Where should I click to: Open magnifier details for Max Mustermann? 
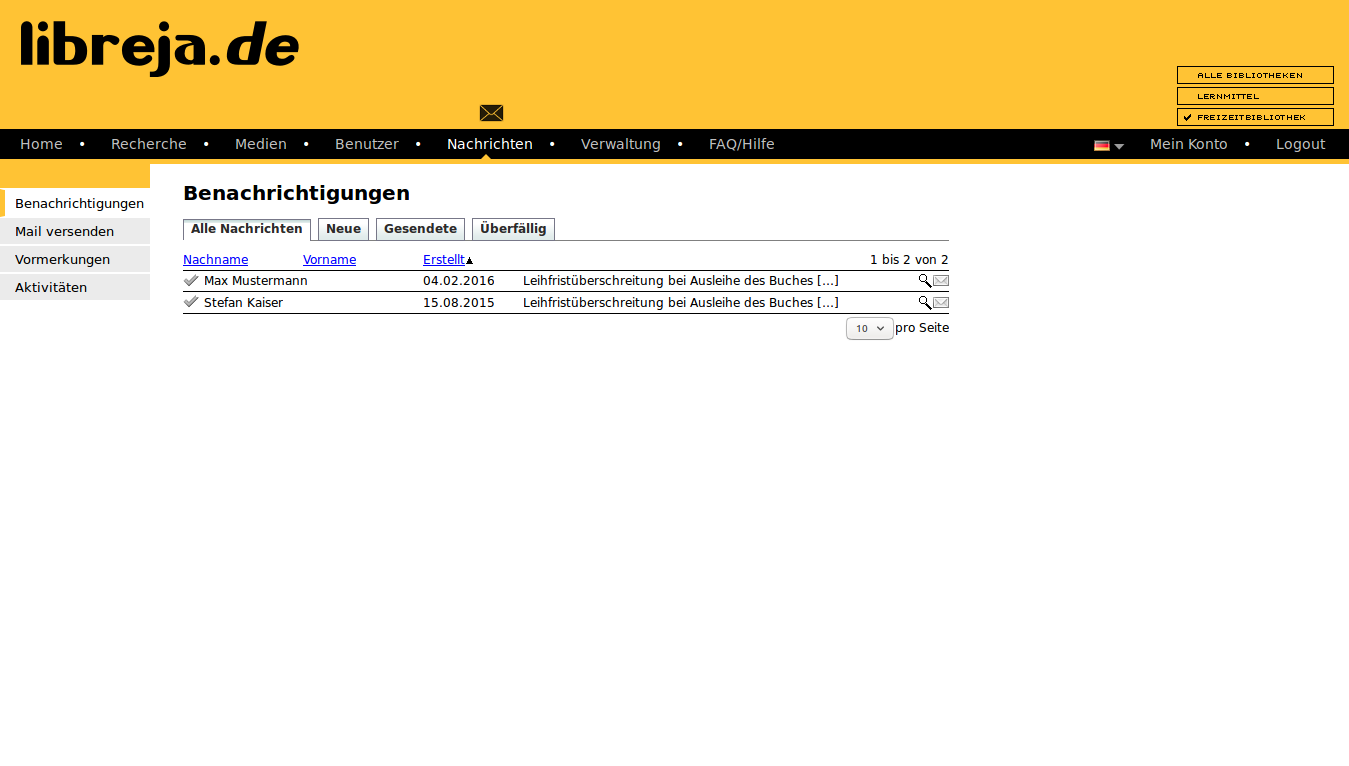pyautogui.click(x=924, y=281)
